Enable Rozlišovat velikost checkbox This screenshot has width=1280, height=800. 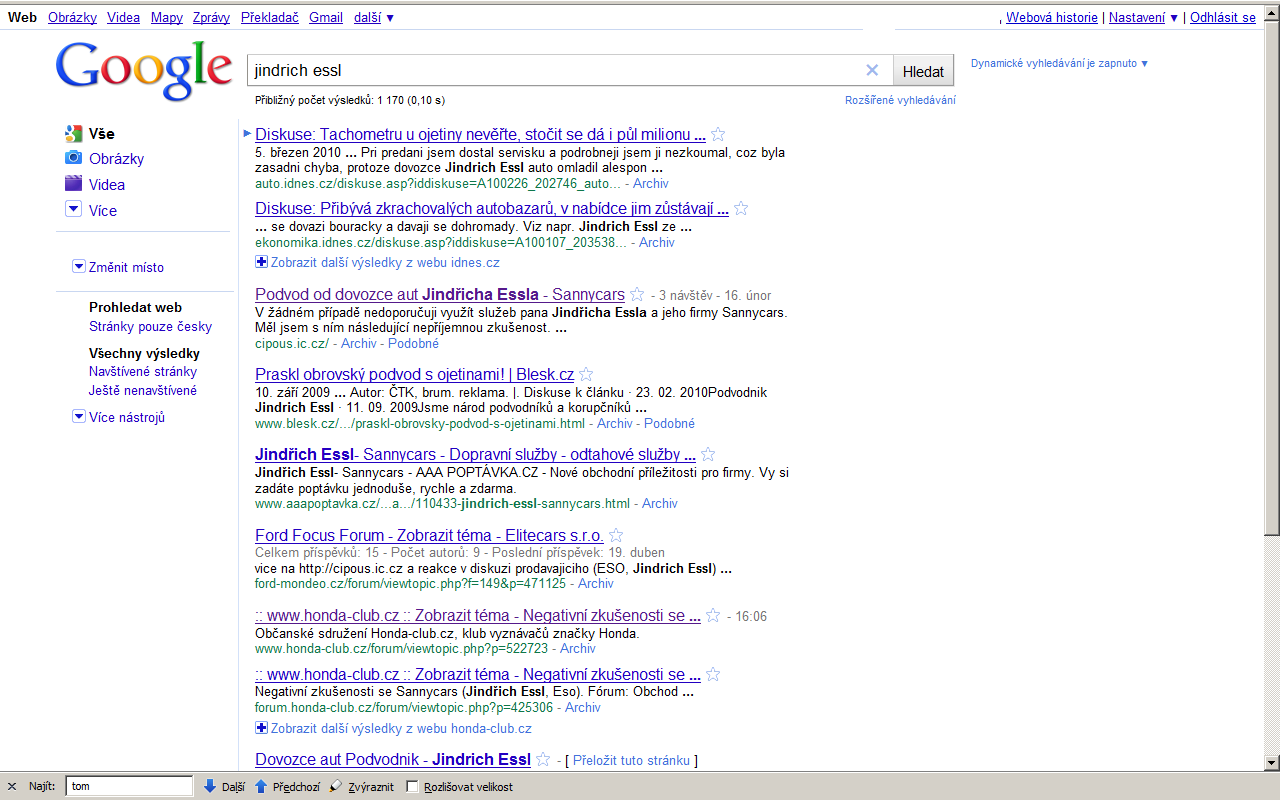click(x=412, y=786)
